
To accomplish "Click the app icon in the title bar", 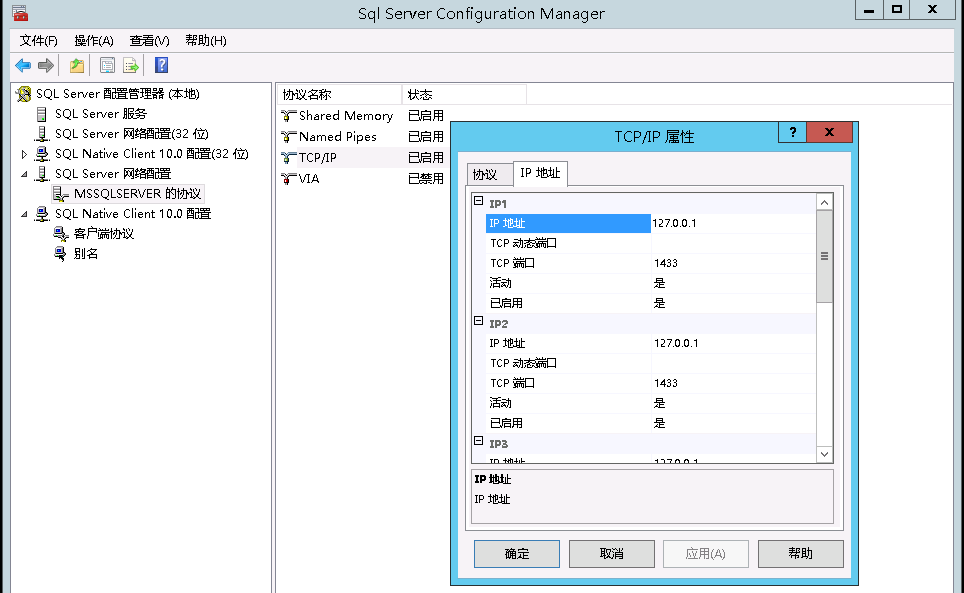I will (x=20, y=13).
